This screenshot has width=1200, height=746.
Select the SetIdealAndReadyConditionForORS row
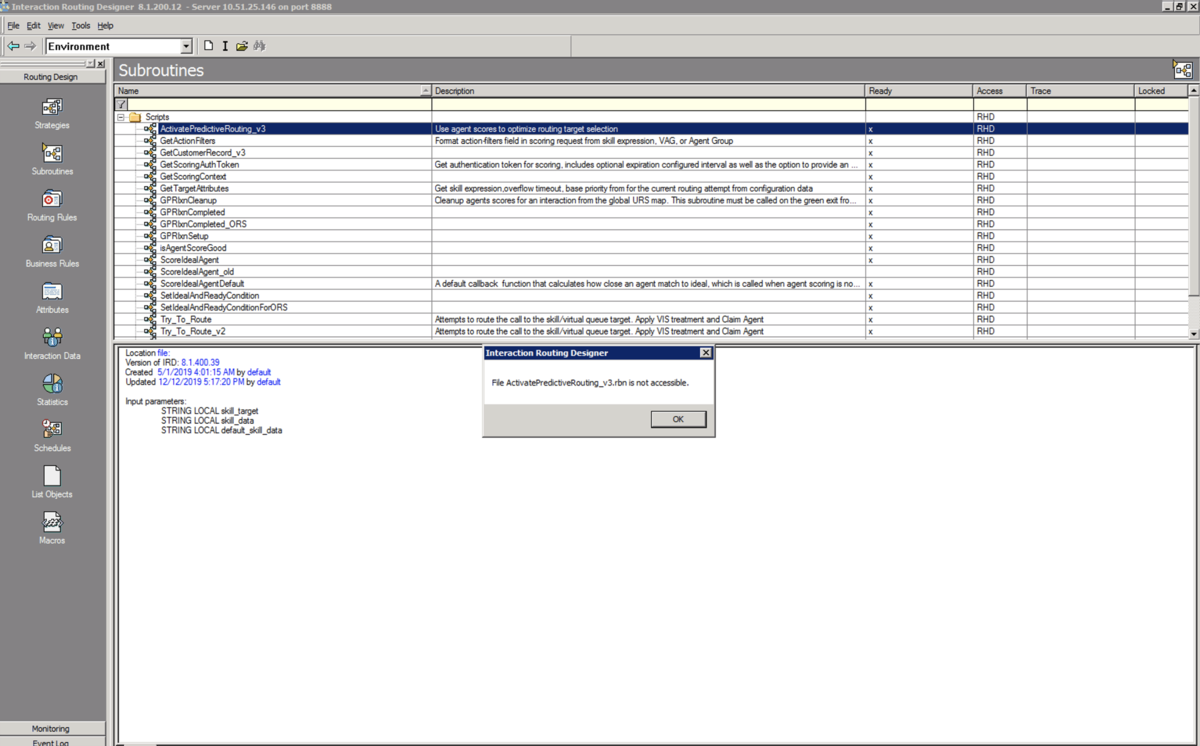point(651,308)
